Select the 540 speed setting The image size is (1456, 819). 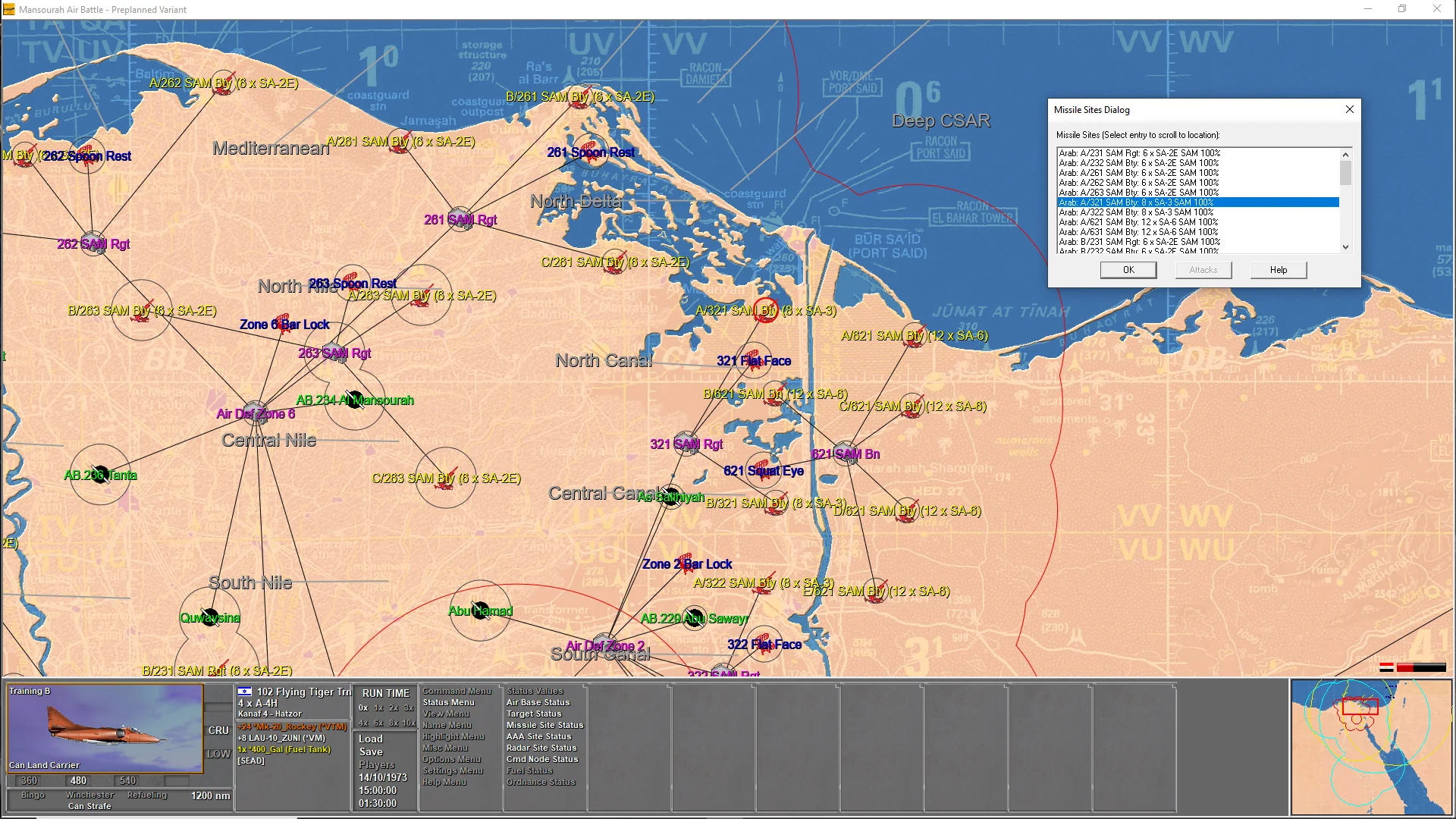tap(127, 780)
